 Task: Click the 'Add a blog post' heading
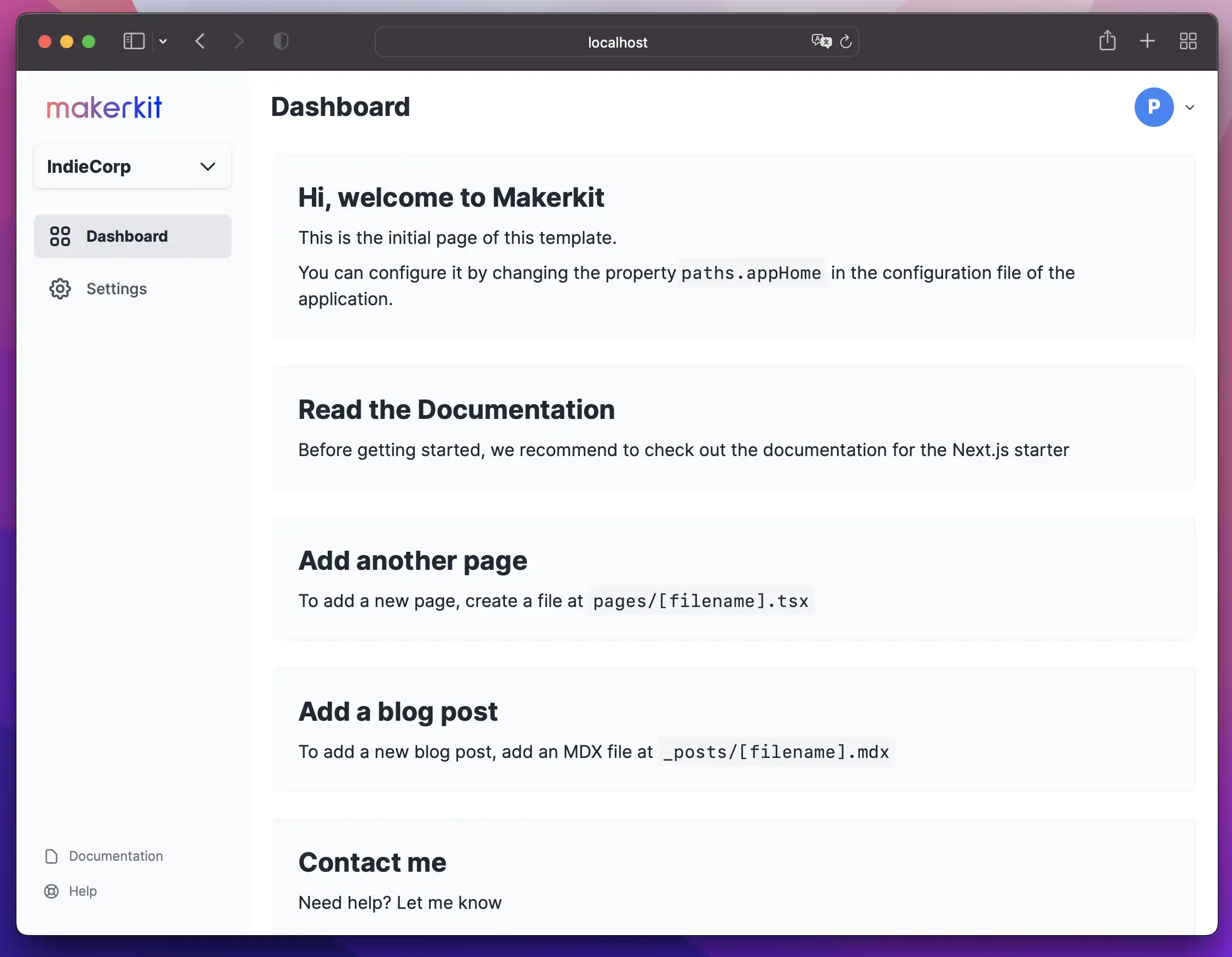pos(398,711)
